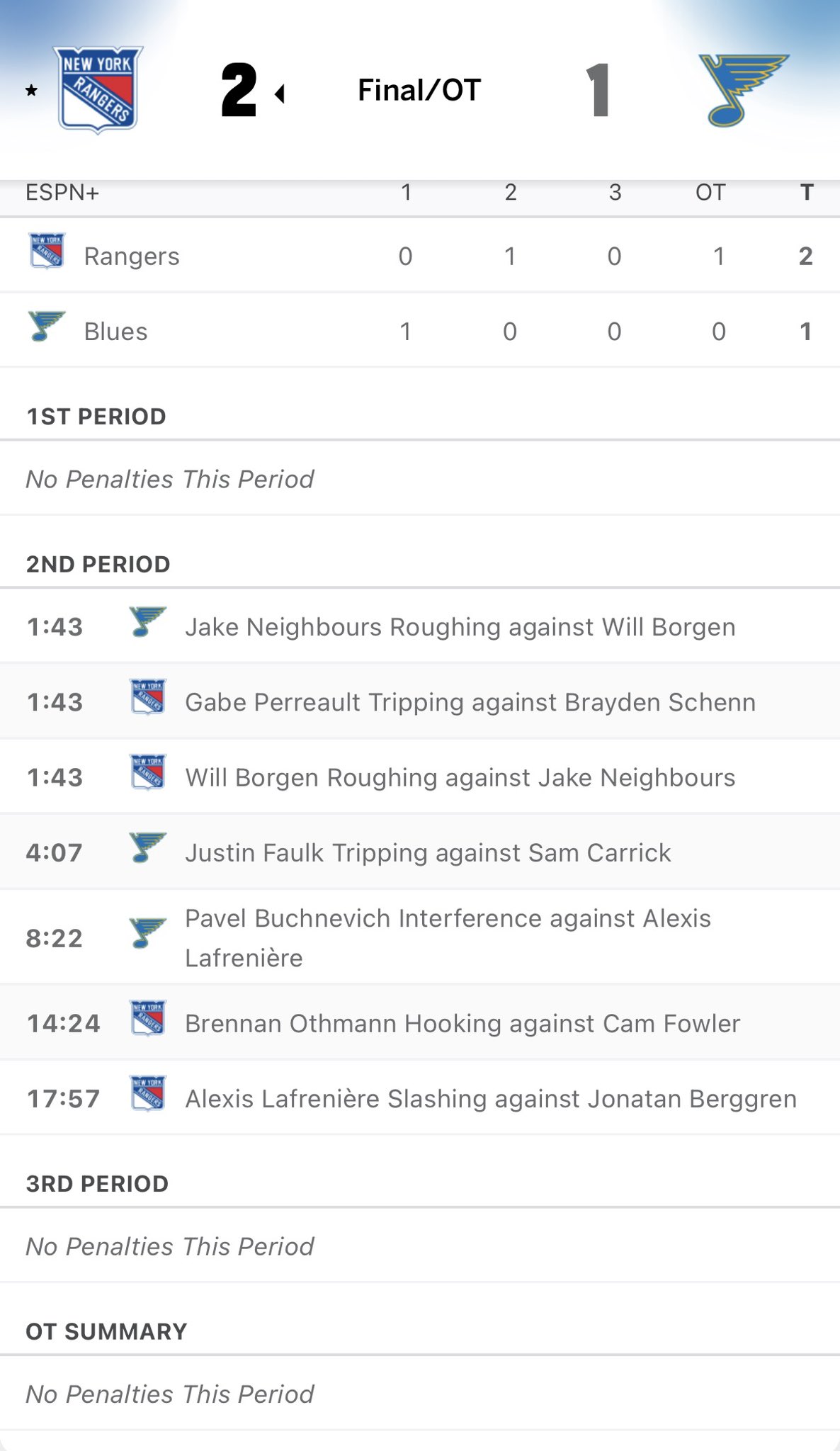The height and width of the screenshot is (1451, 840).
Task: Click the small Blues logo in linescore
Action: point(47,327)
